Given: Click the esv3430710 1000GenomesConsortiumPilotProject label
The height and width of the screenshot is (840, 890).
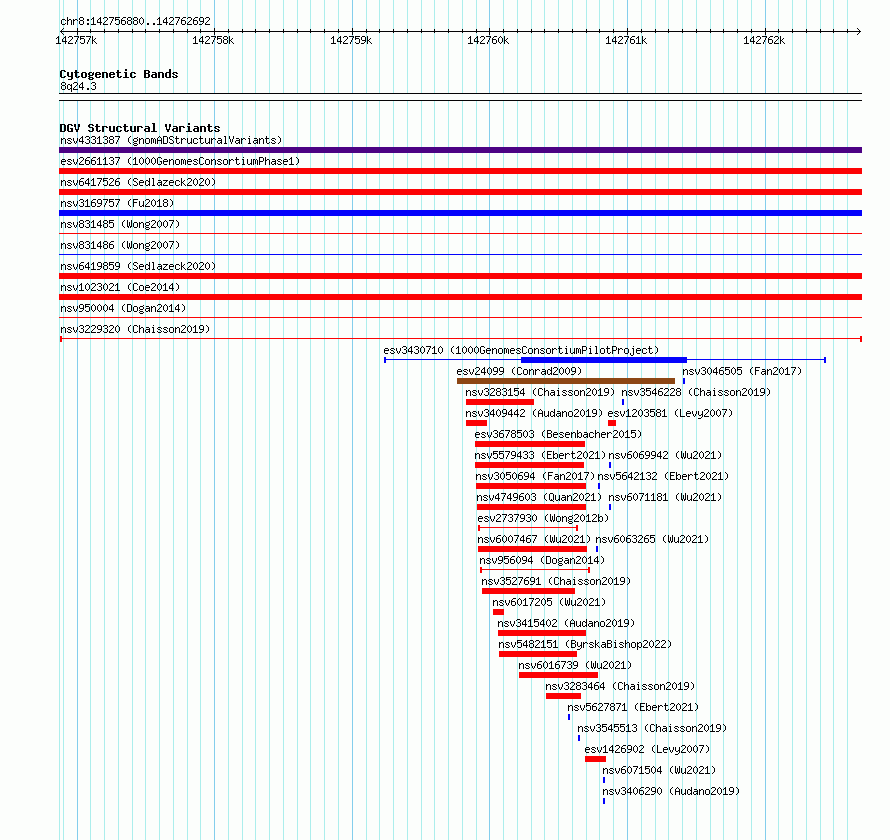Looking at the screenshot, I should pyautogui.click(x=521, y=350).
